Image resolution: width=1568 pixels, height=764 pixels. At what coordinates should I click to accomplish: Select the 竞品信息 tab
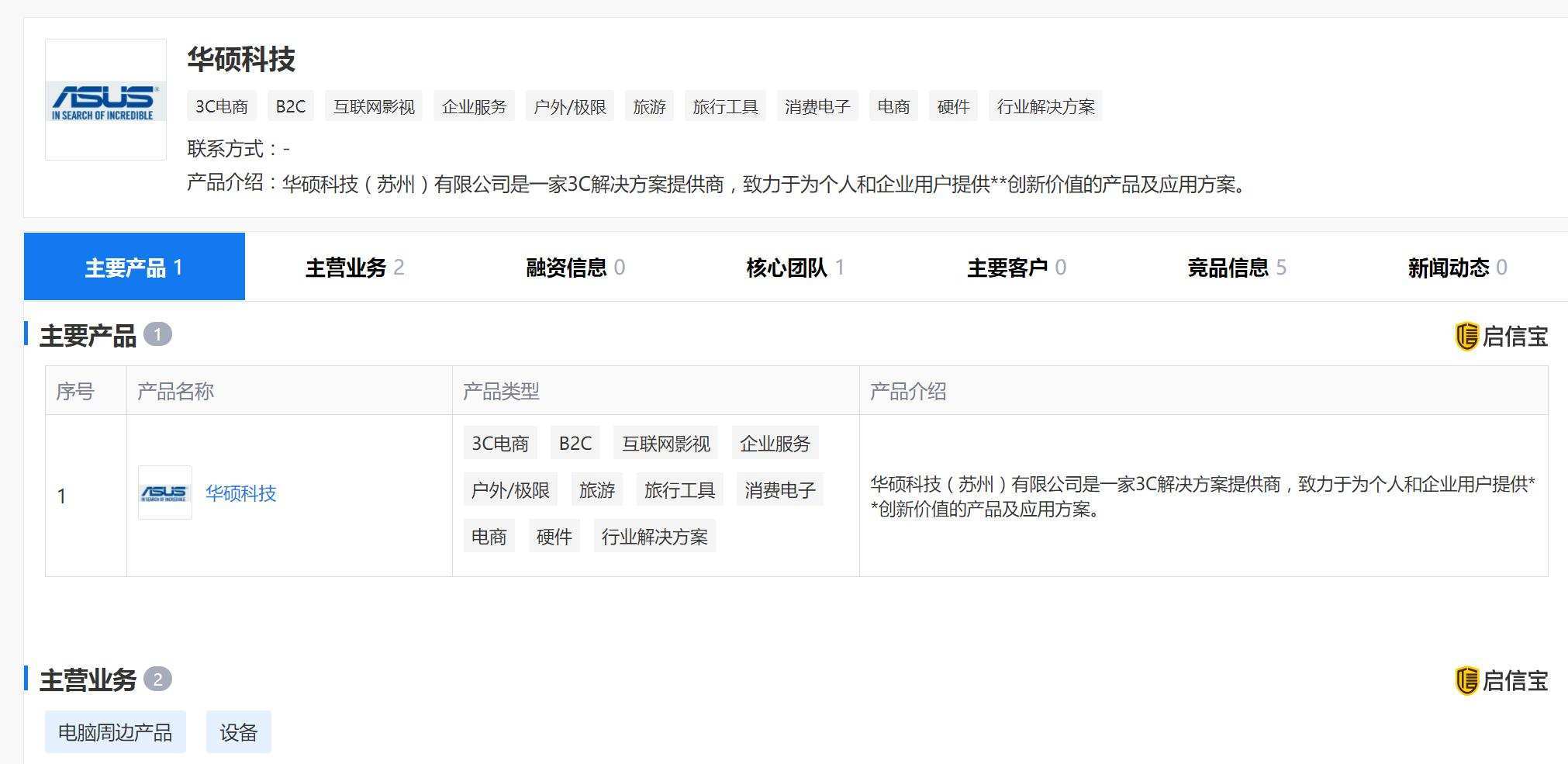click(x=1237, y=267)
